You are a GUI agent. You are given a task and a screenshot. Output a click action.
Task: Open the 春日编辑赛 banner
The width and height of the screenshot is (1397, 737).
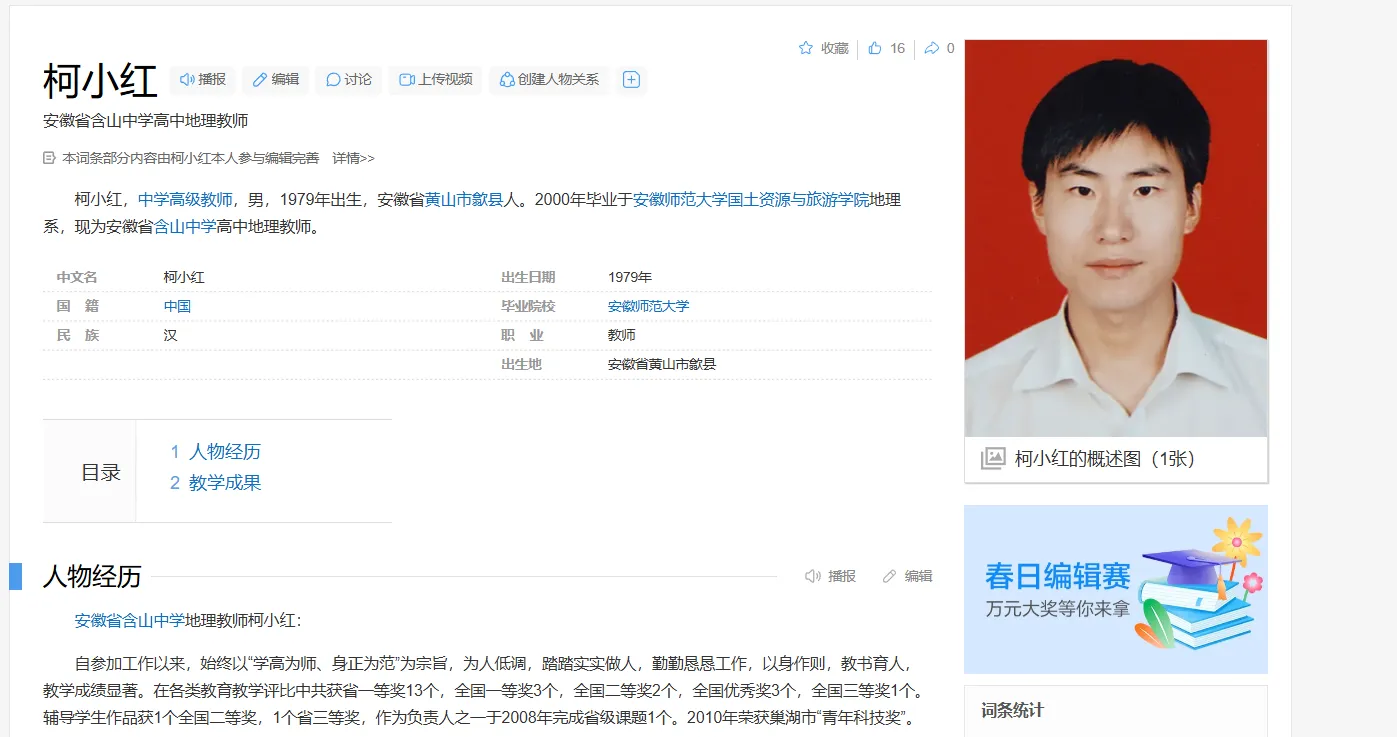tap(1116, 589)
